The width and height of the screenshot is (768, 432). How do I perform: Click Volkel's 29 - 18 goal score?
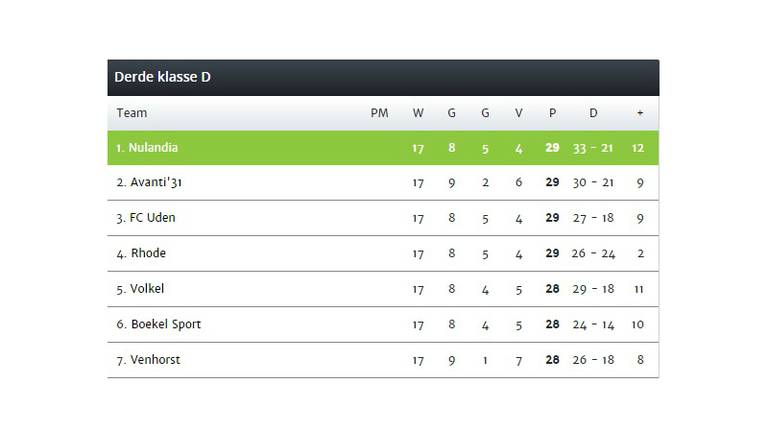tap(593, 289)
